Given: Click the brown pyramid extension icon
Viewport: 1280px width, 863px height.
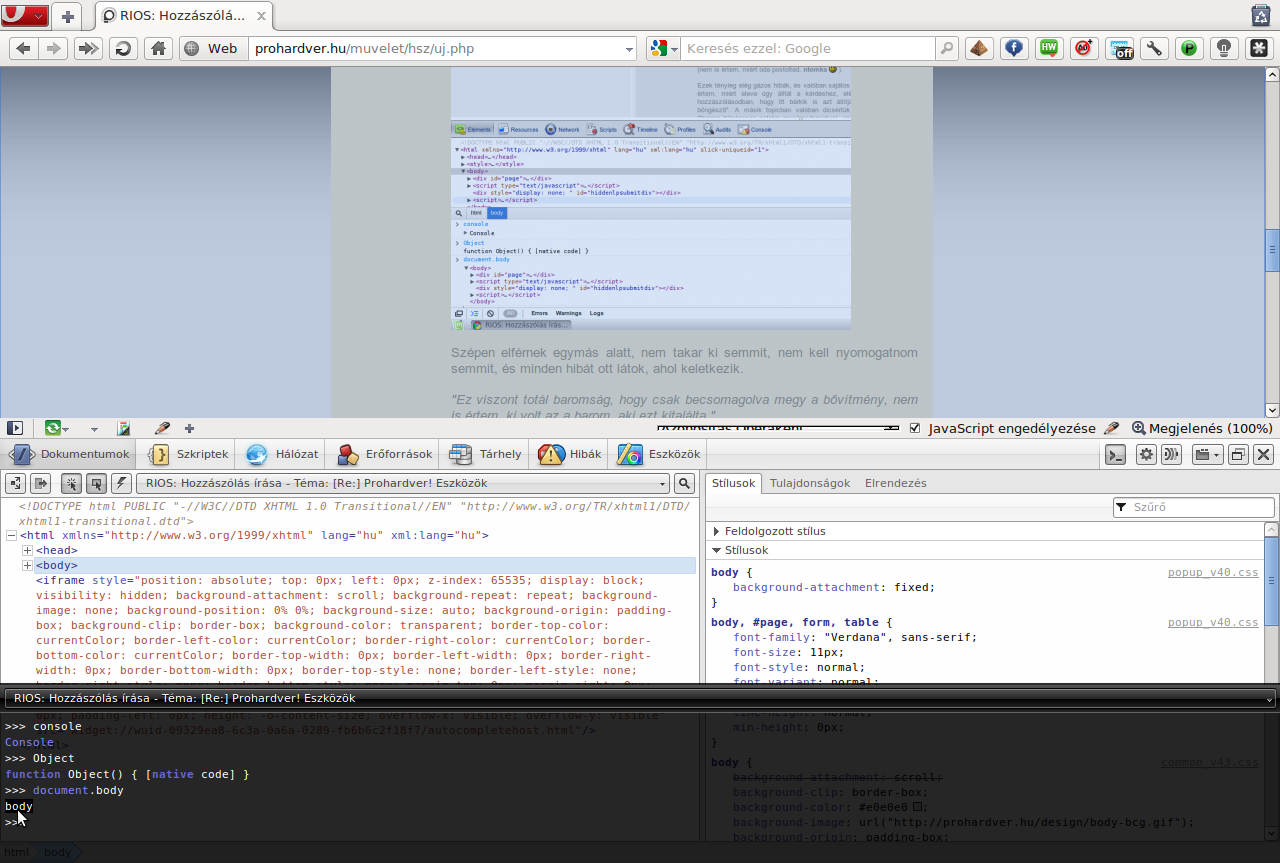Looking at the screenshot, I should click(978, 47).
